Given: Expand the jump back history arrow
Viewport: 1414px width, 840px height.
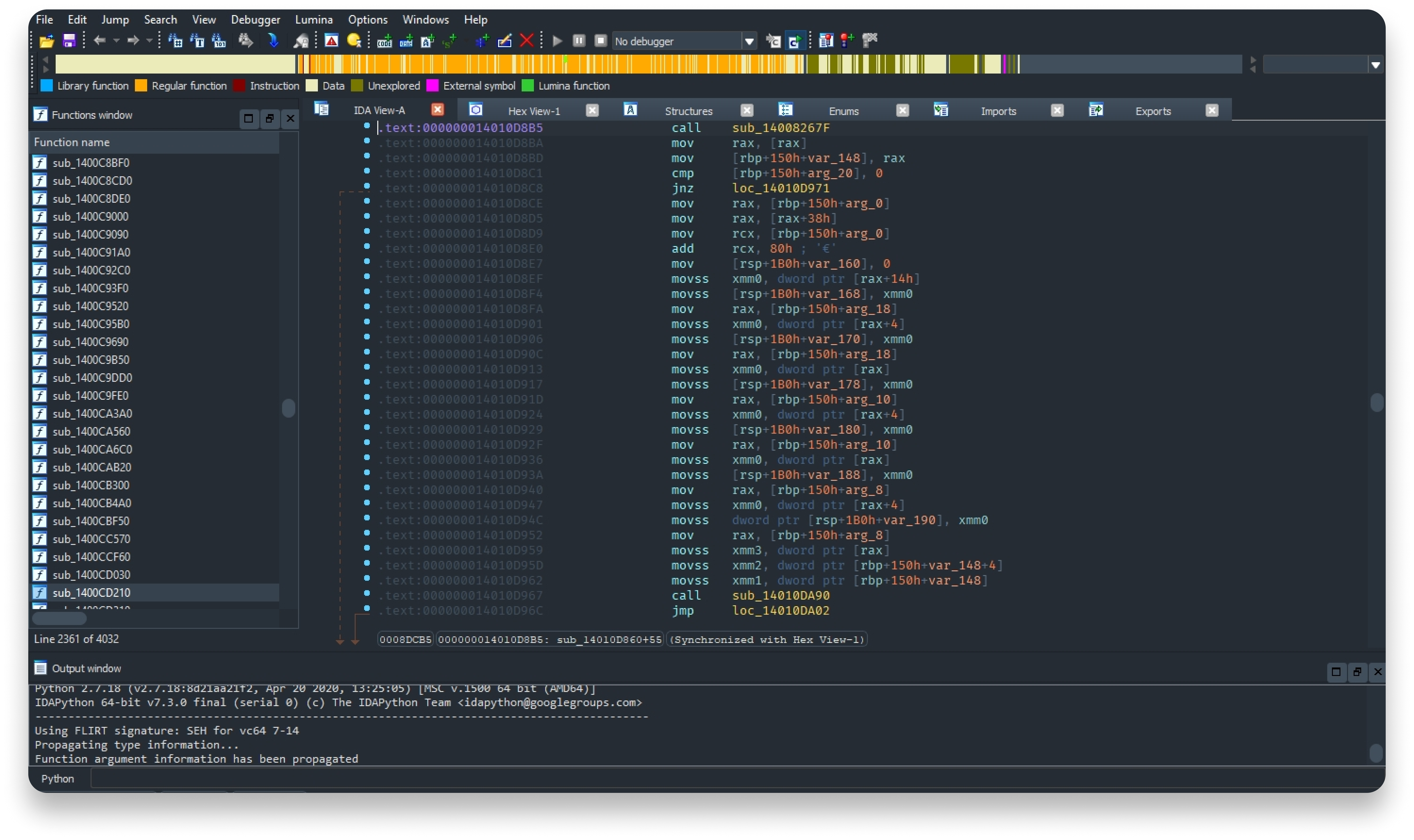Looking at the screenshot, I should (x=116, y=41).
